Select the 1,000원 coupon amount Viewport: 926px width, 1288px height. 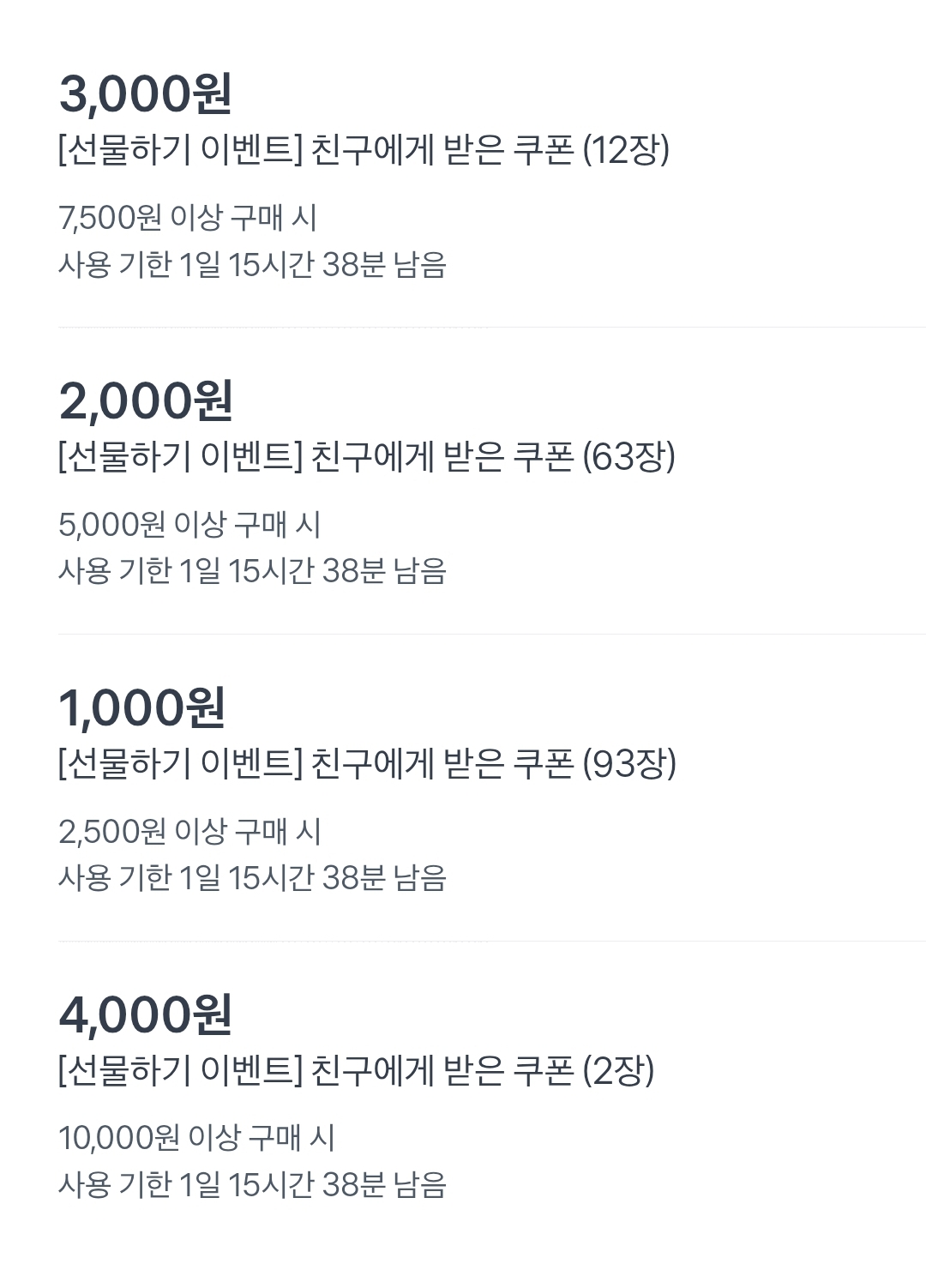(x=142, y=707)
